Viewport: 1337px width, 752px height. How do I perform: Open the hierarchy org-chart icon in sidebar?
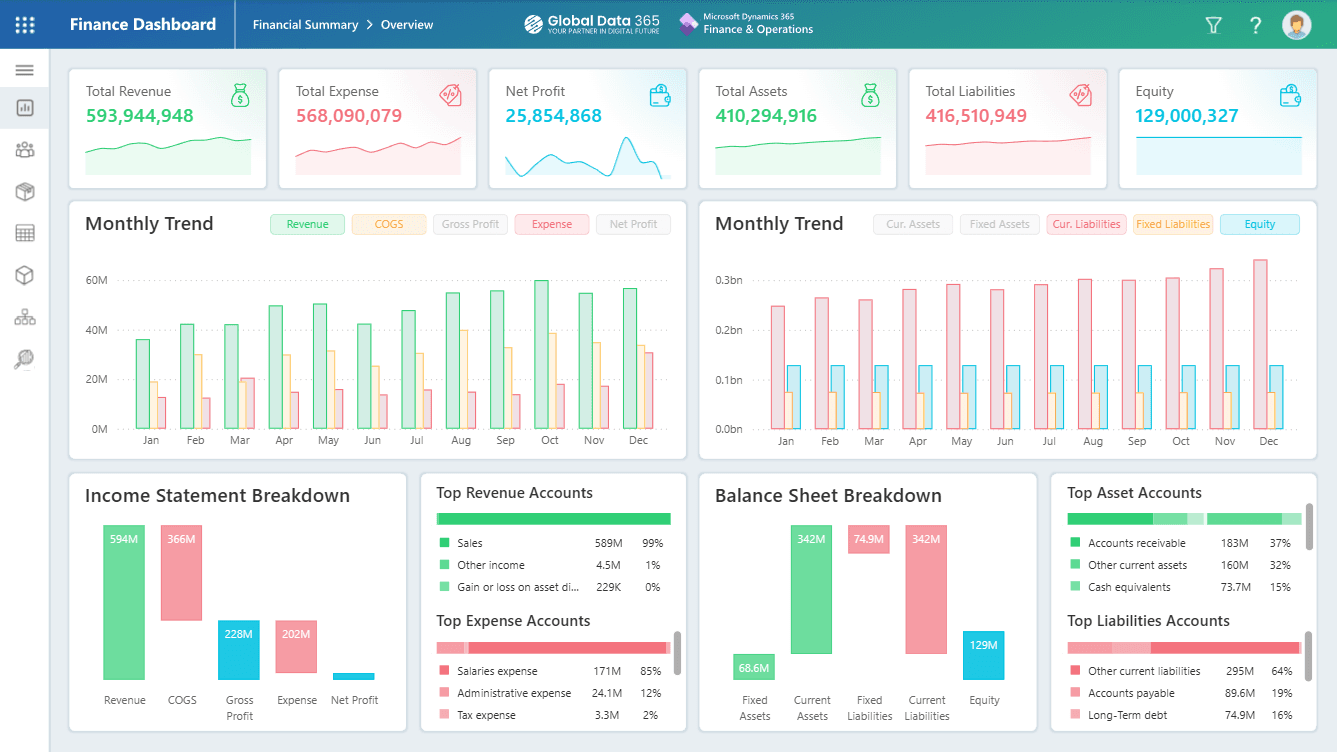pyautogui.click(x=25, y=317)
